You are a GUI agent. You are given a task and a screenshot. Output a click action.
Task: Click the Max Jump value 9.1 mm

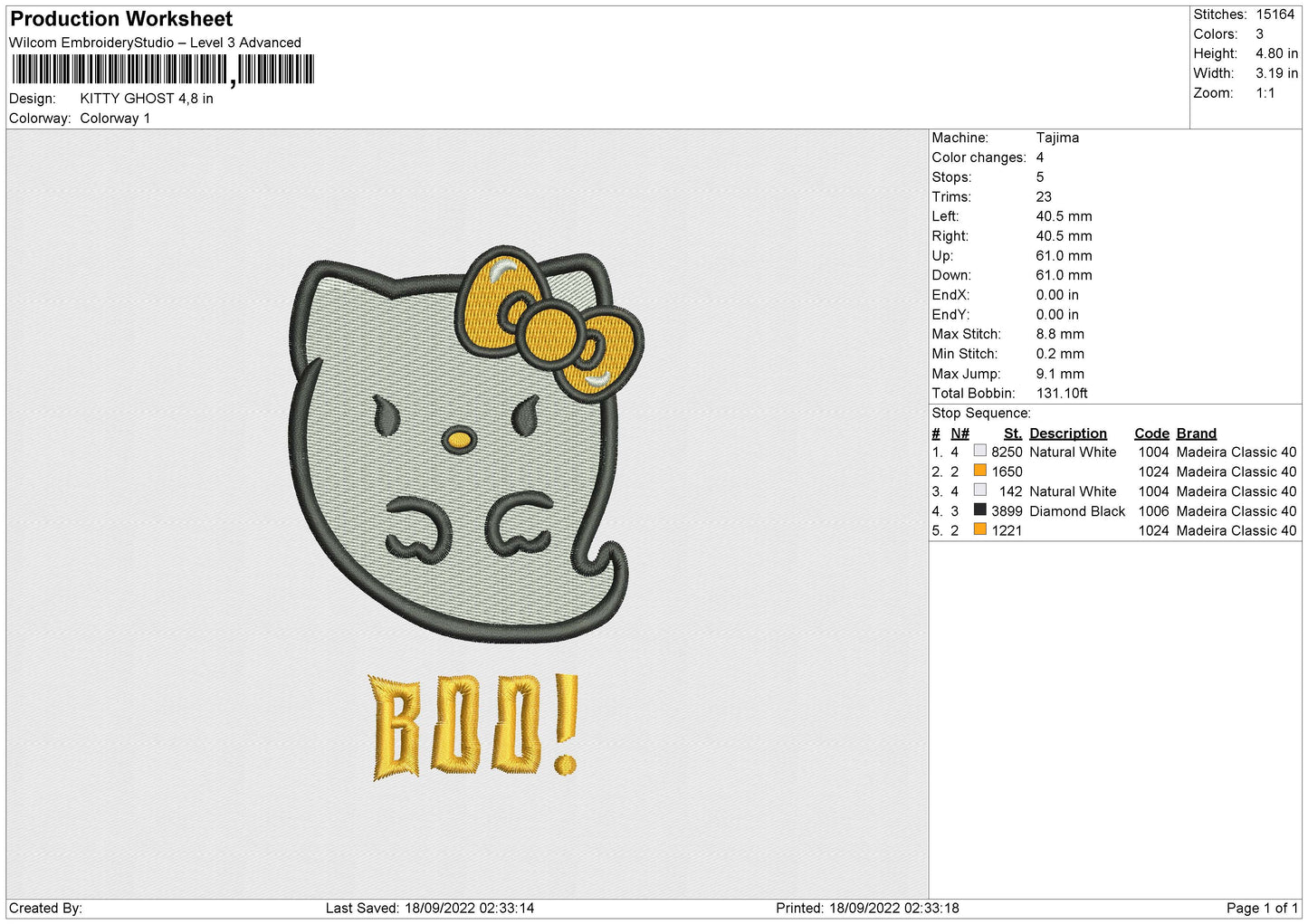[1060, 375]
